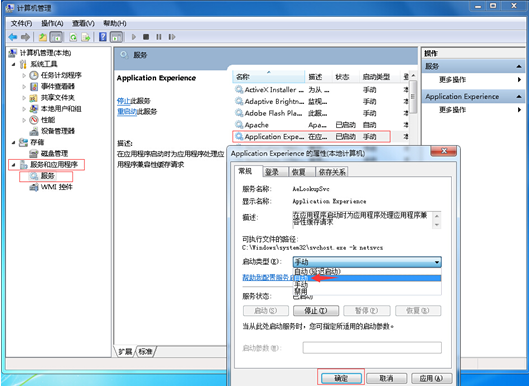Screen dimensions: 529x386
Task: Select WMI 控件 in the tree
Action: click(x=57, y=187)
